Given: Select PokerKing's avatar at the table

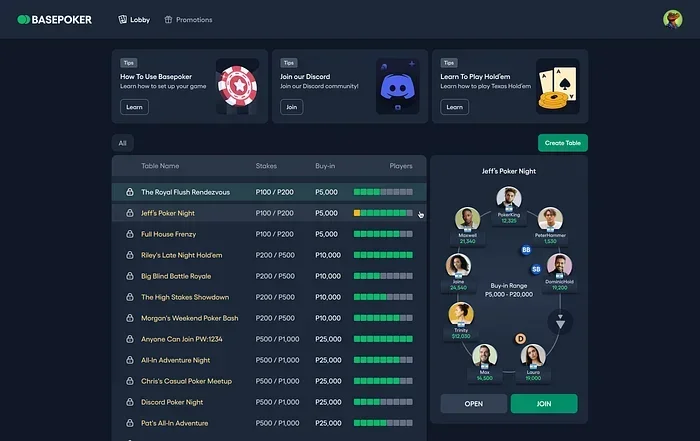Looking at the screenshot, I should (509, 198).
